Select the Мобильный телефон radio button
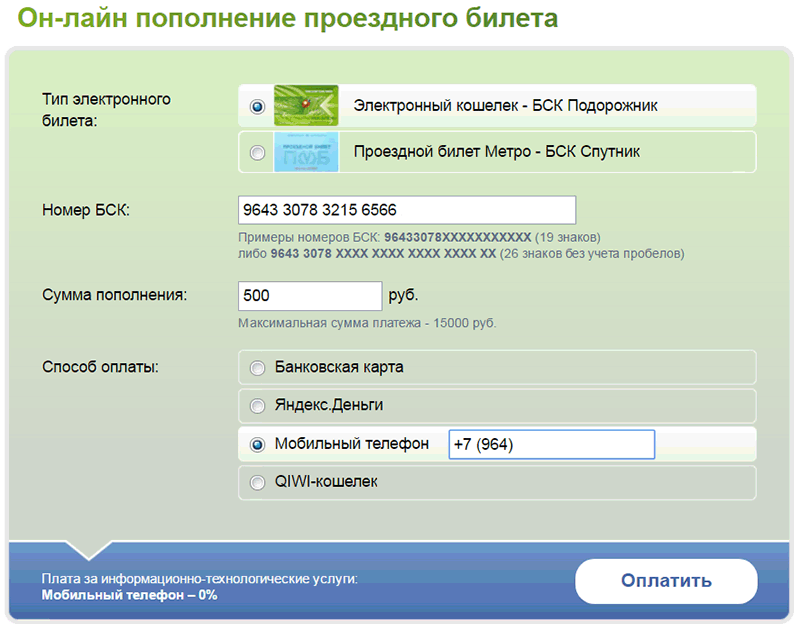 click(258, 445)
